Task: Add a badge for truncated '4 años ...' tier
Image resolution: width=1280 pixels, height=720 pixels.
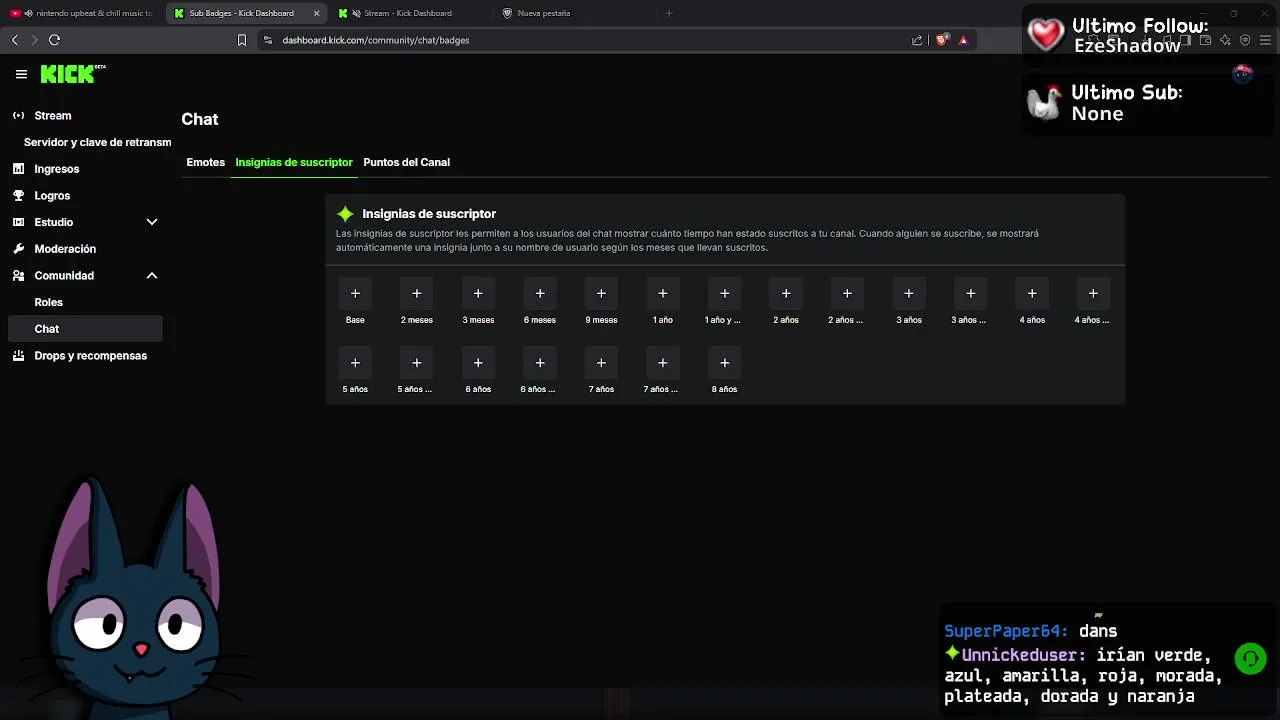Action: click(x=1093, y=293)
